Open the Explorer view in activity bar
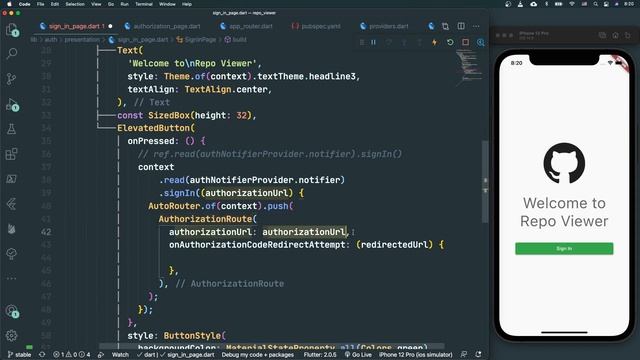This screenshot has height=360, width=640. [x=12, y=30]
